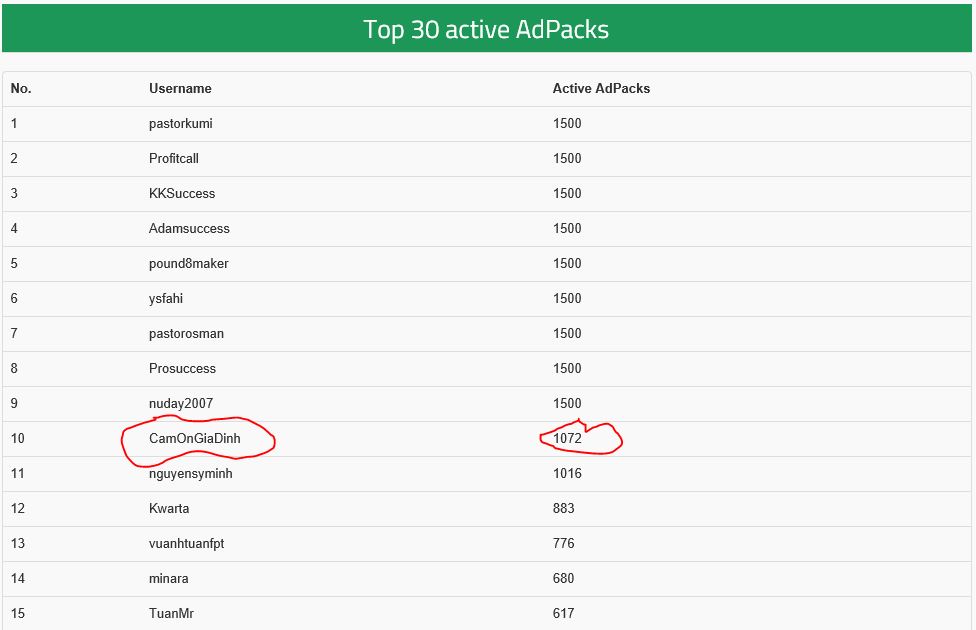Click the Active AdPacks column header

point(601,89)
